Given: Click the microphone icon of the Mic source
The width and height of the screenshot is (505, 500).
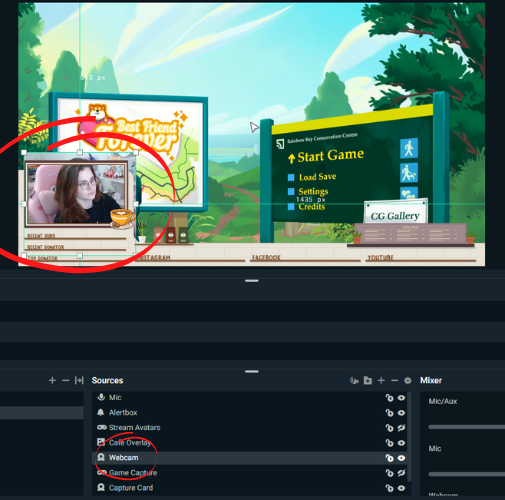Looking at the screenshot, I should click(x=101, y=397).
